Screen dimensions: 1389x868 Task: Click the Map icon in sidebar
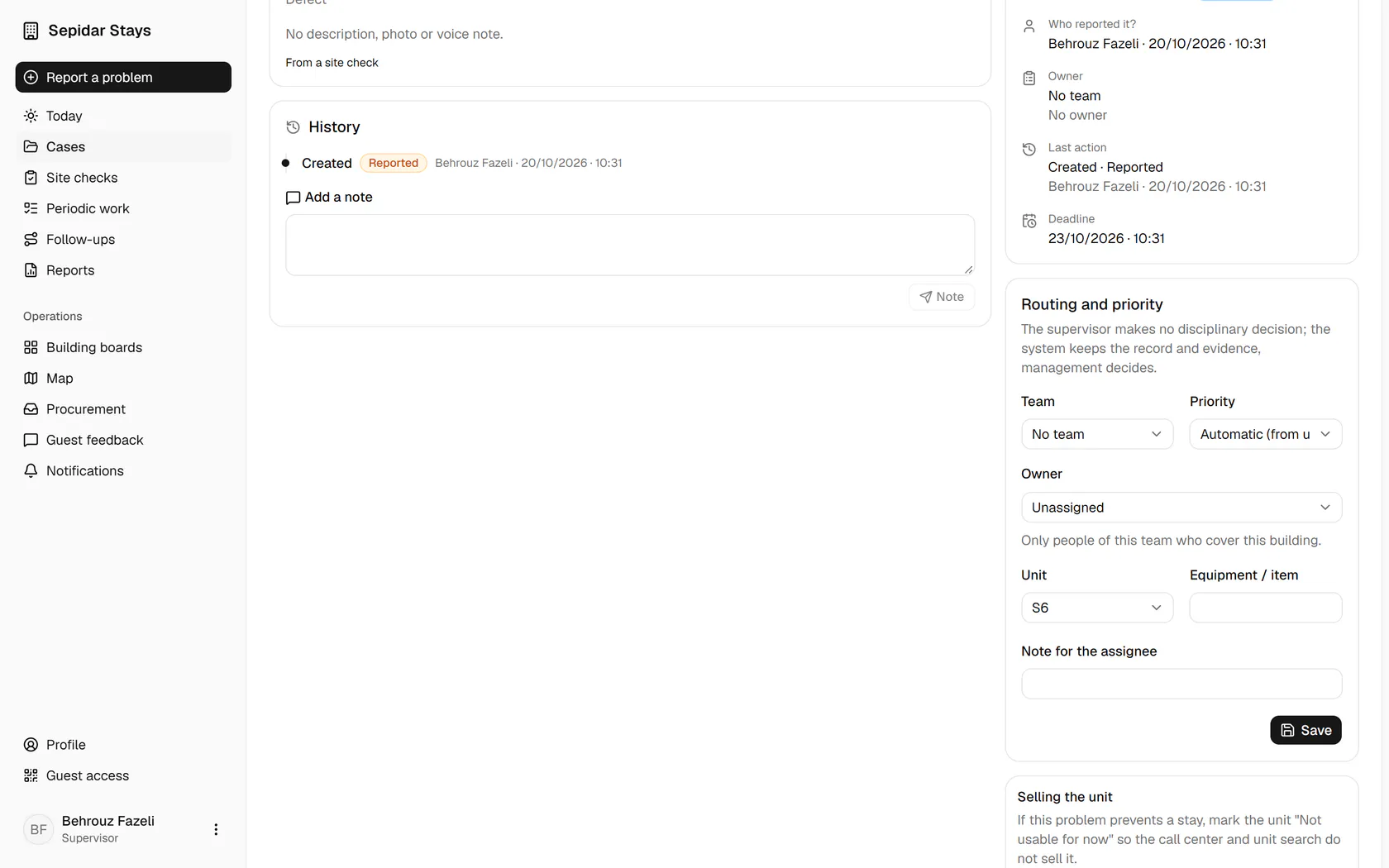31,378
